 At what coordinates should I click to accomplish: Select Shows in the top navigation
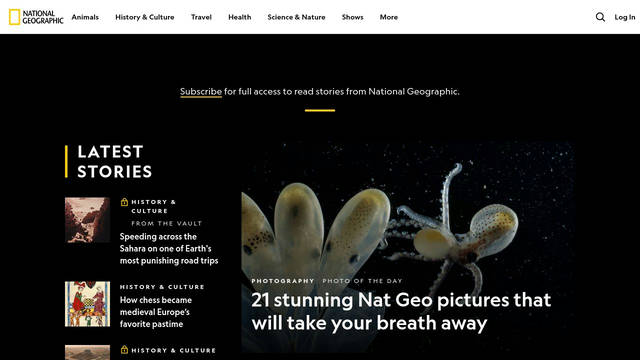pos(353,17)
